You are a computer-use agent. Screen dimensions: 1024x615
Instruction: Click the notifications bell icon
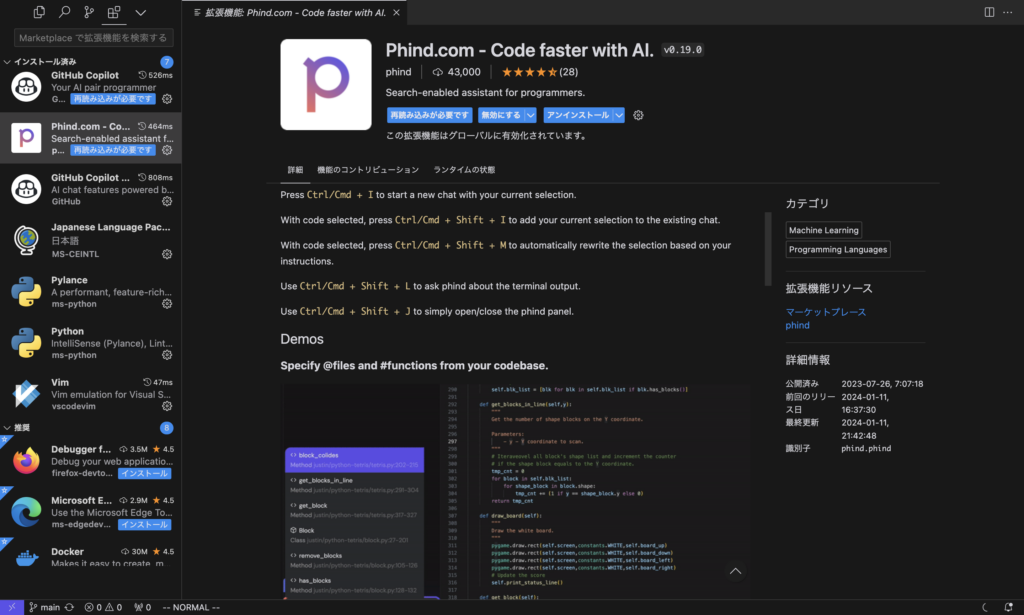pyautogui.click(x=1008, y=607)
